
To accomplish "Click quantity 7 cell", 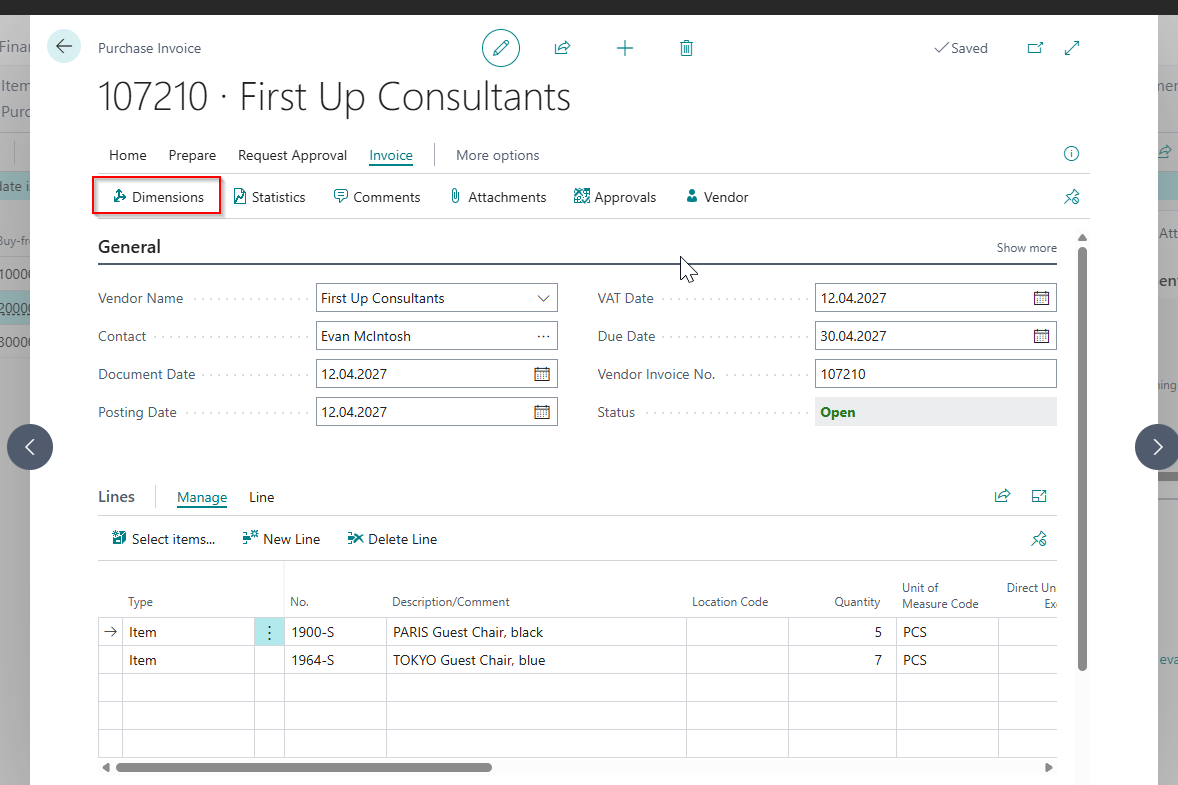I will [842, 660].
